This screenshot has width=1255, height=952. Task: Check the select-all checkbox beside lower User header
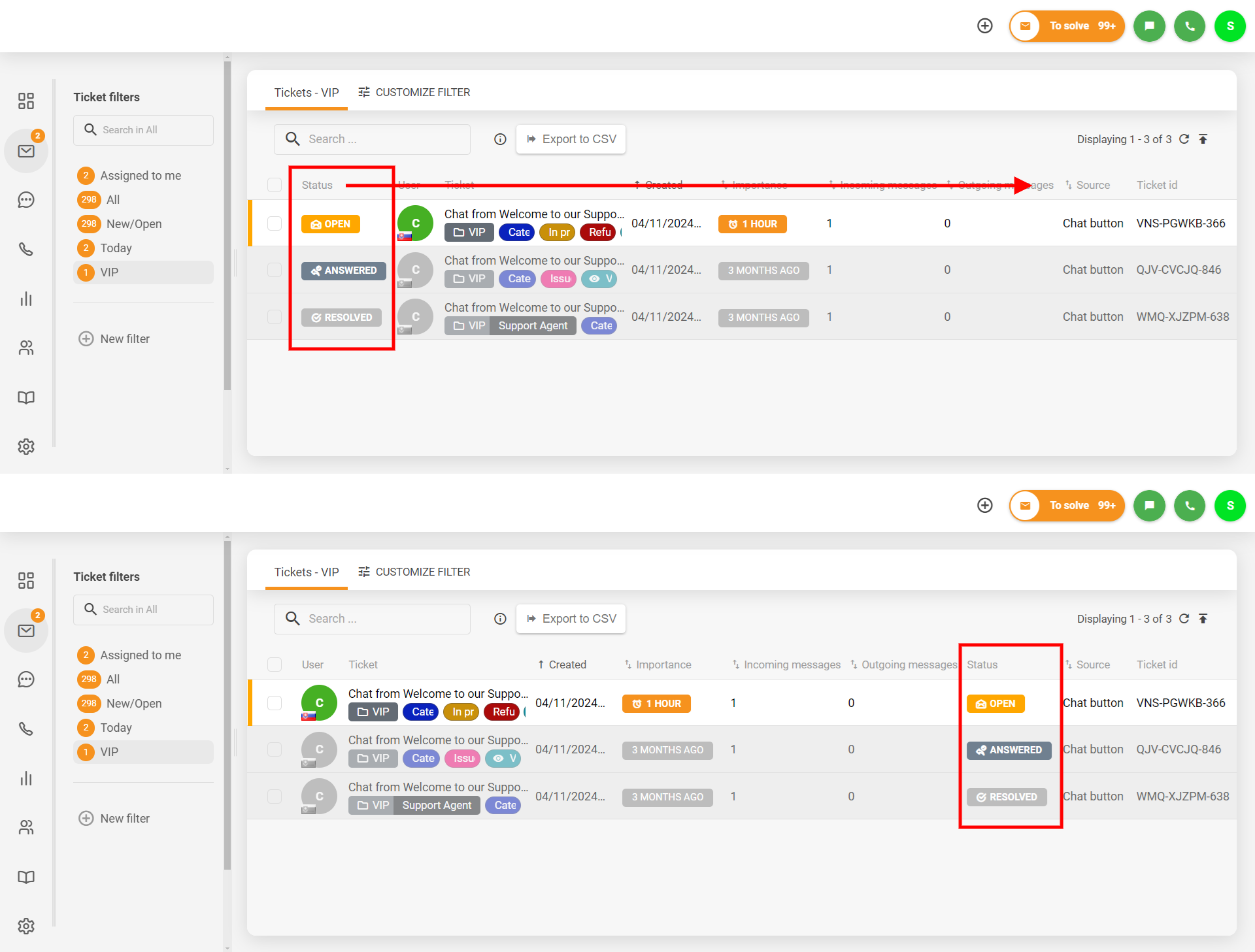pyautogui.click(x=275, y=665)
